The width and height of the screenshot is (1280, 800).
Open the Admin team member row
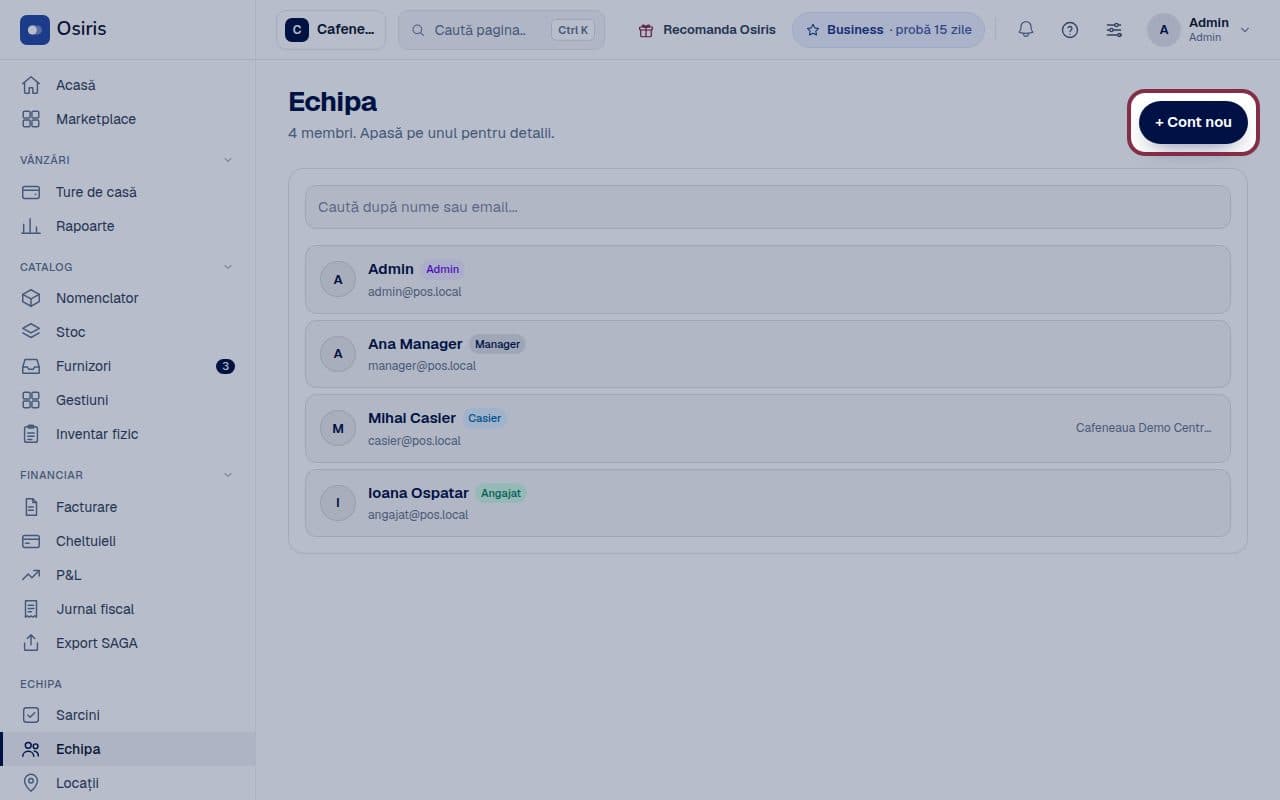tap(768, 279)
